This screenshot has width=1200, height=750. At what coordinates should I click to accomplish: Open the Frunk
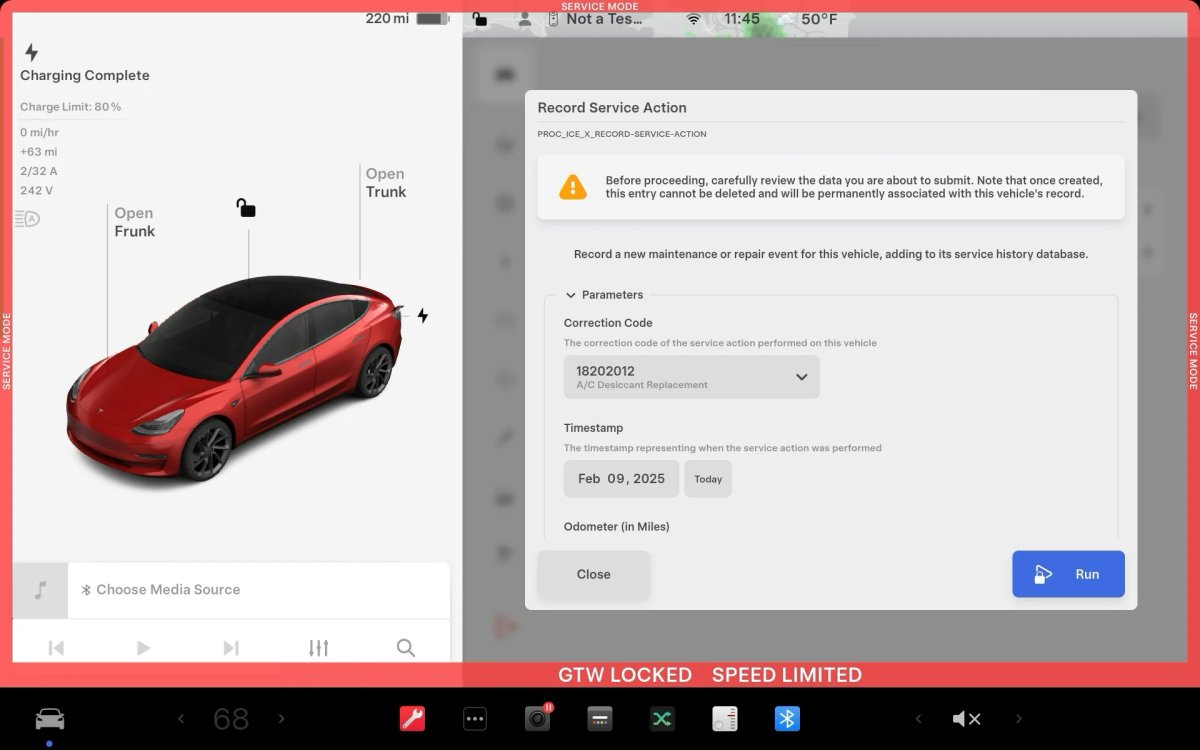coord(134,222)
